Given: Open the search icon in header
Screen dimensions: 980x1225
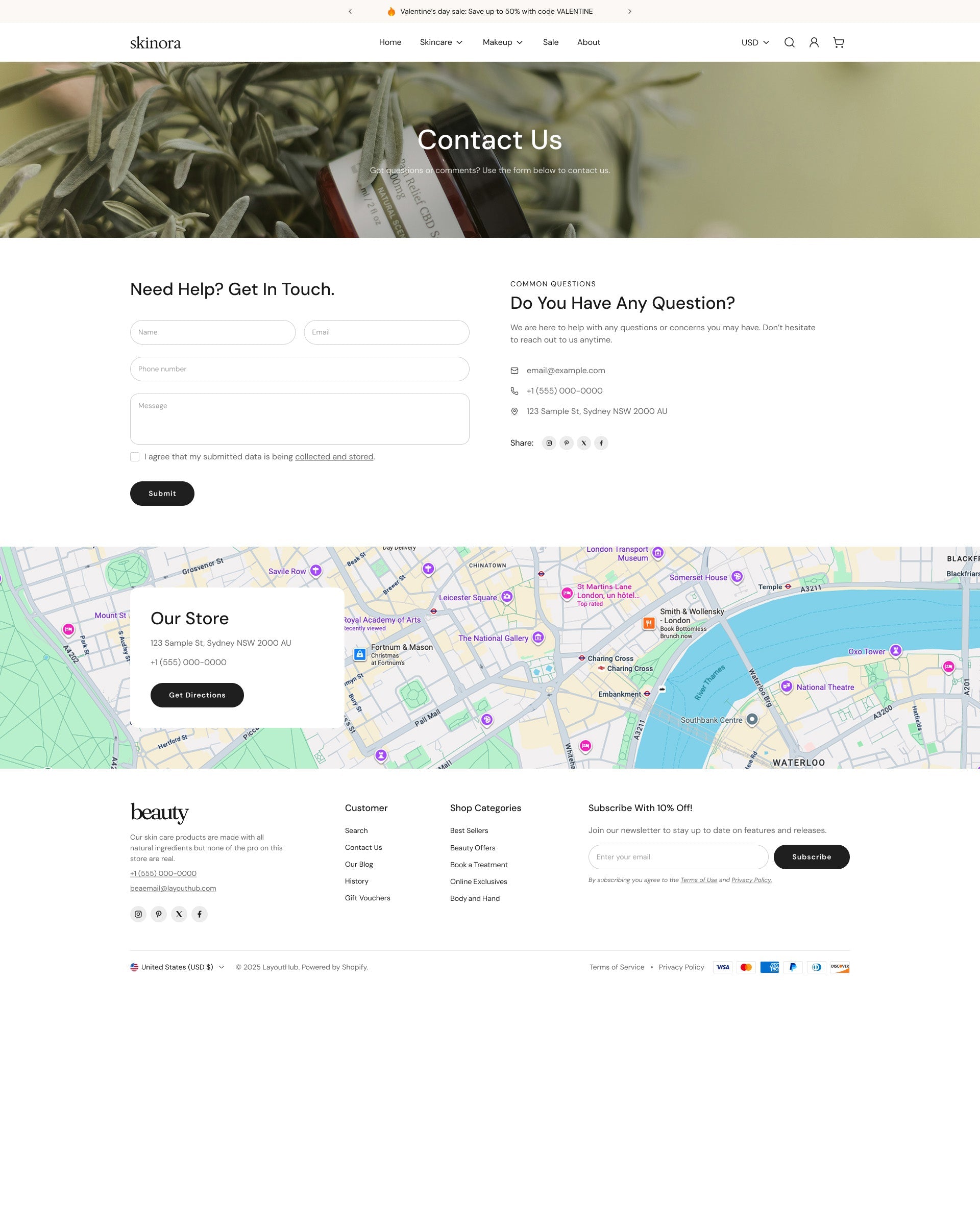Looking at the screenshot, I should pyautogui.click(x=789, y=42).
